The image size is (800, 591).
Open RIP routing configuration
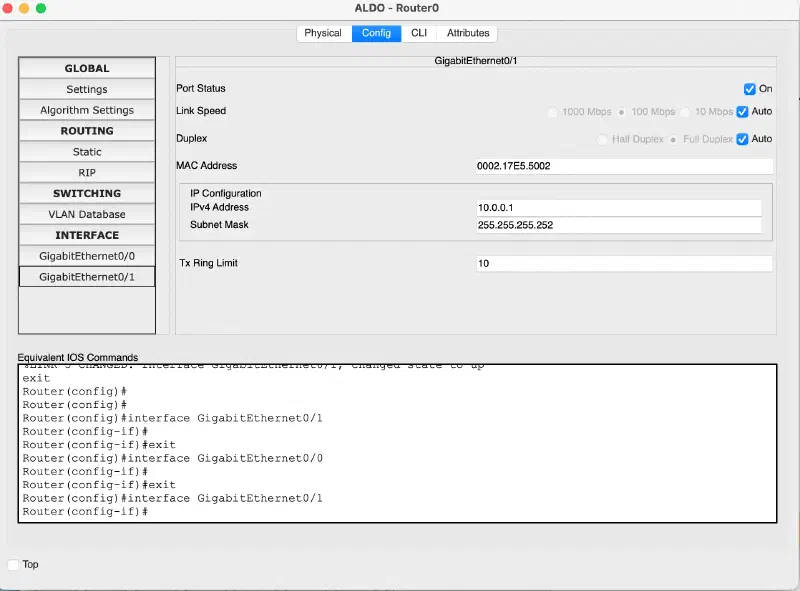pyautogui.click(x=87, y=173)
